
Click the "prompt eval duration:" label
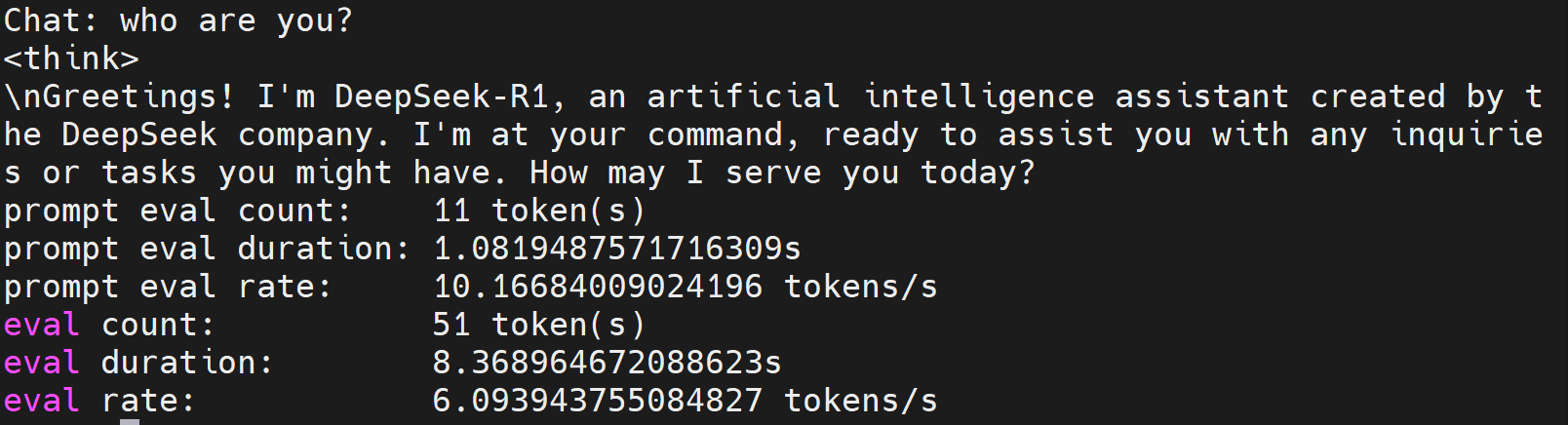(x=207, y=249)
